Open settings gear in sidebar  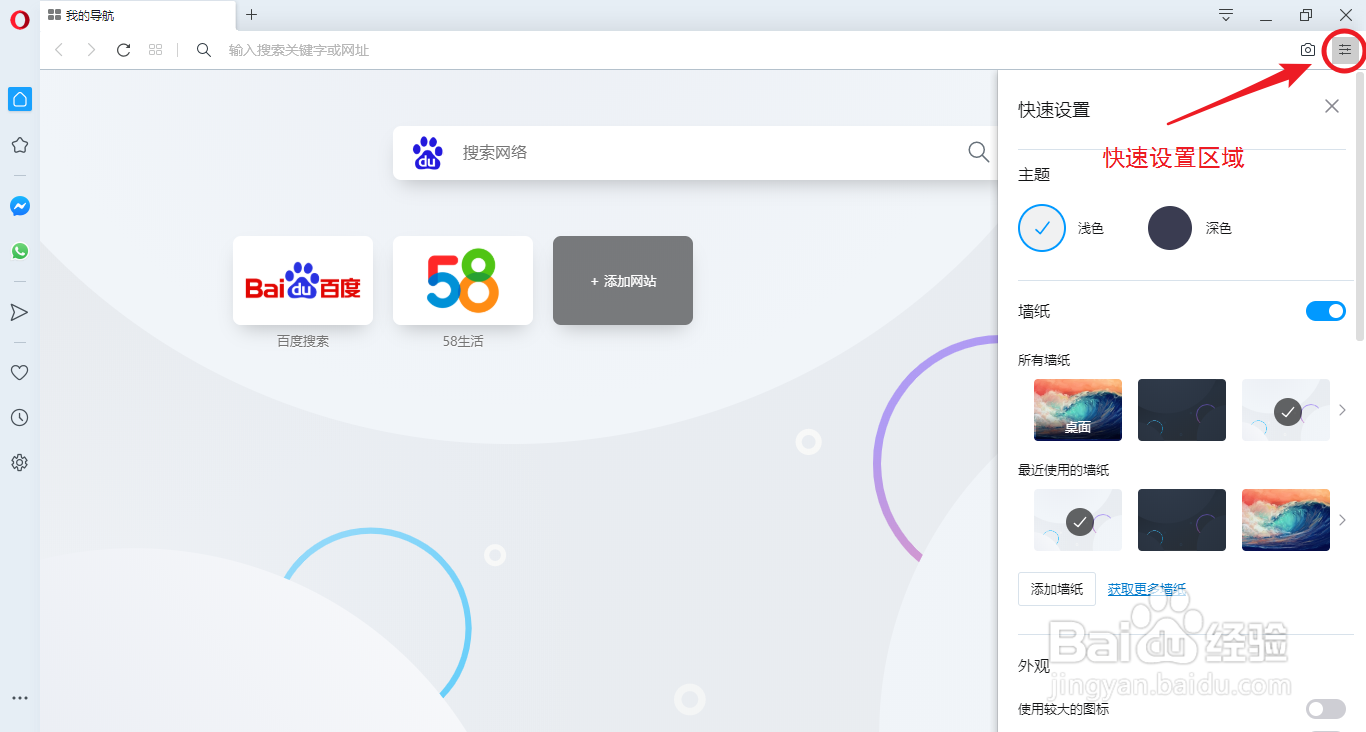point(19,462)
